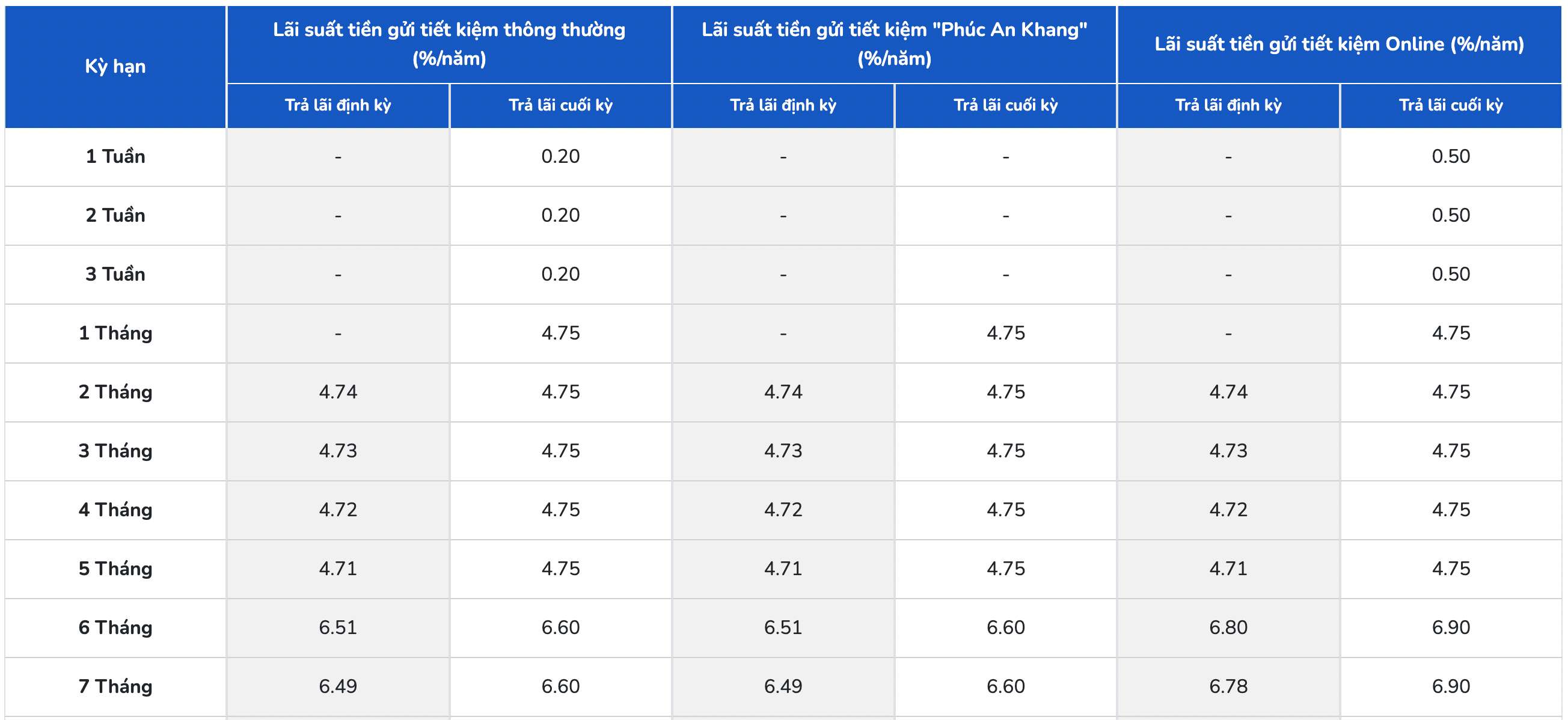
Task: Select the "5 Tháng" row label
Action: pos(115,569)
